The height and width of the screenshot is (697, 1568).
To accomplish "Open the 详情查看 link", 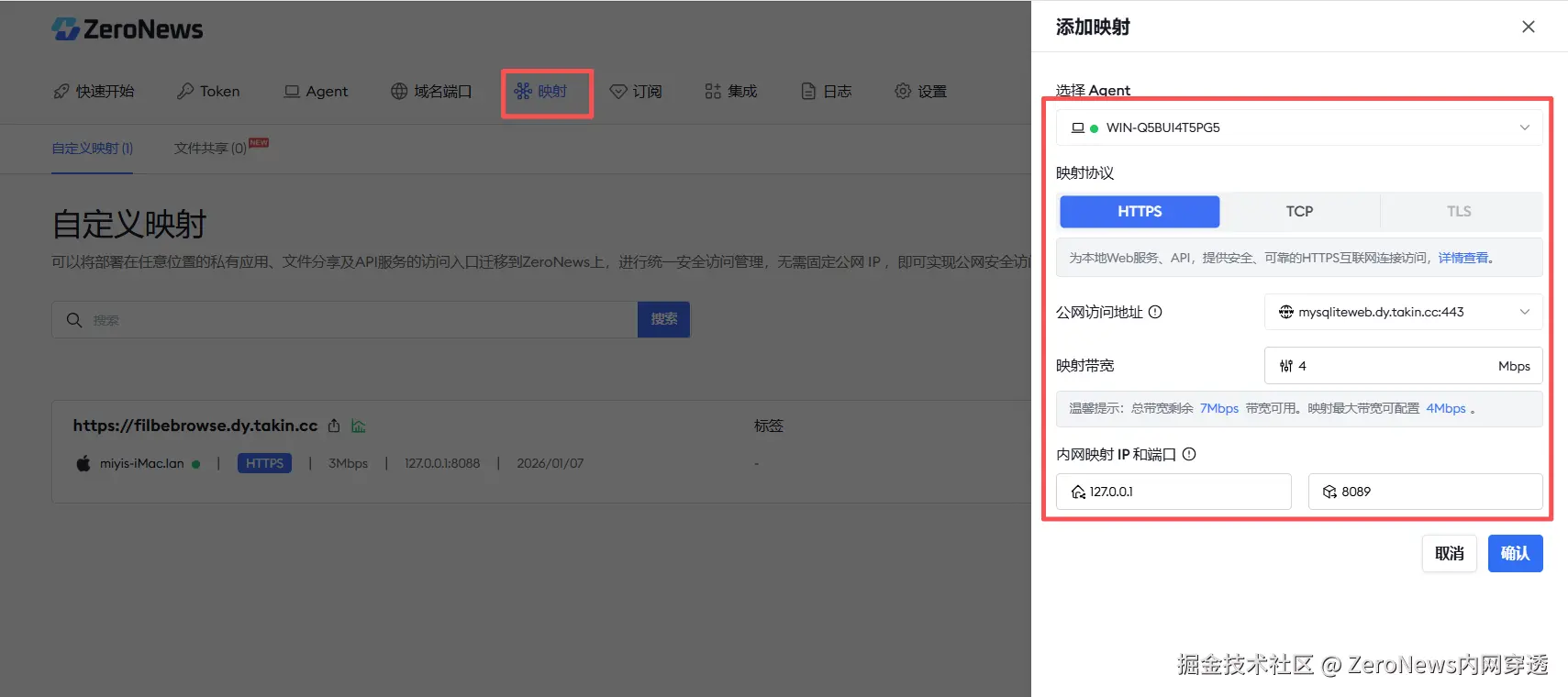I will pos(1462,258).
